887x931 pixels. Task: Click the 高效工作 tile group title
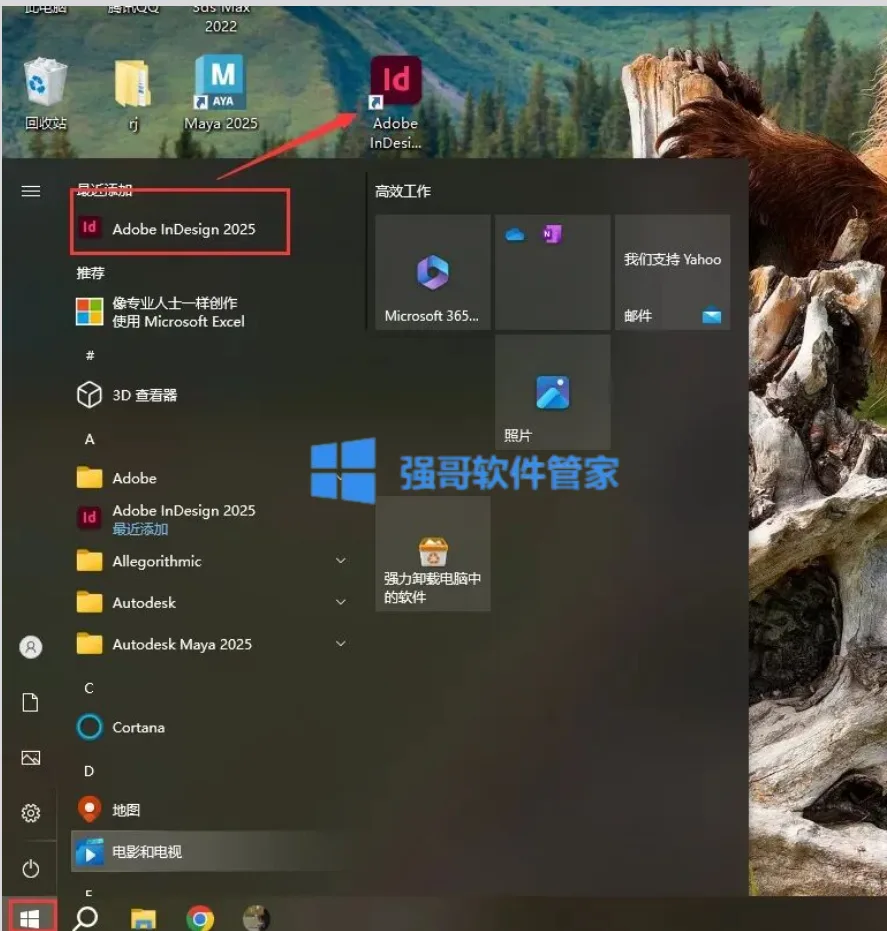[403, 191]
